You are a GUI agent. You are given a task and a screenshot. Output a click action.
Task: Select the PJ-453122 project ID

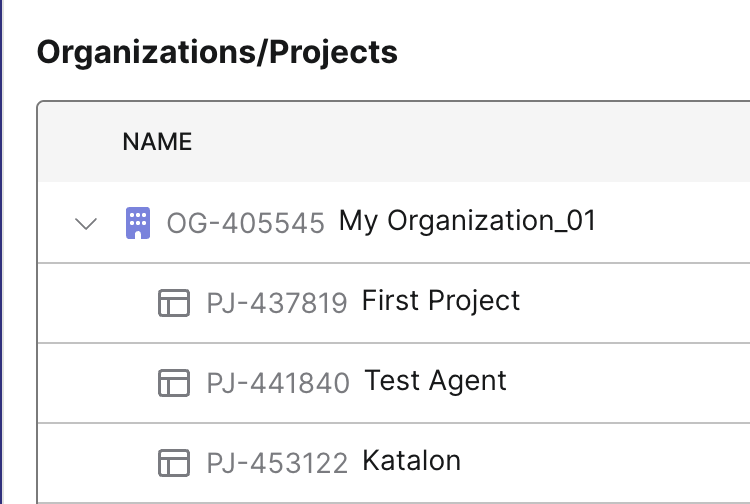coord(277,462)
